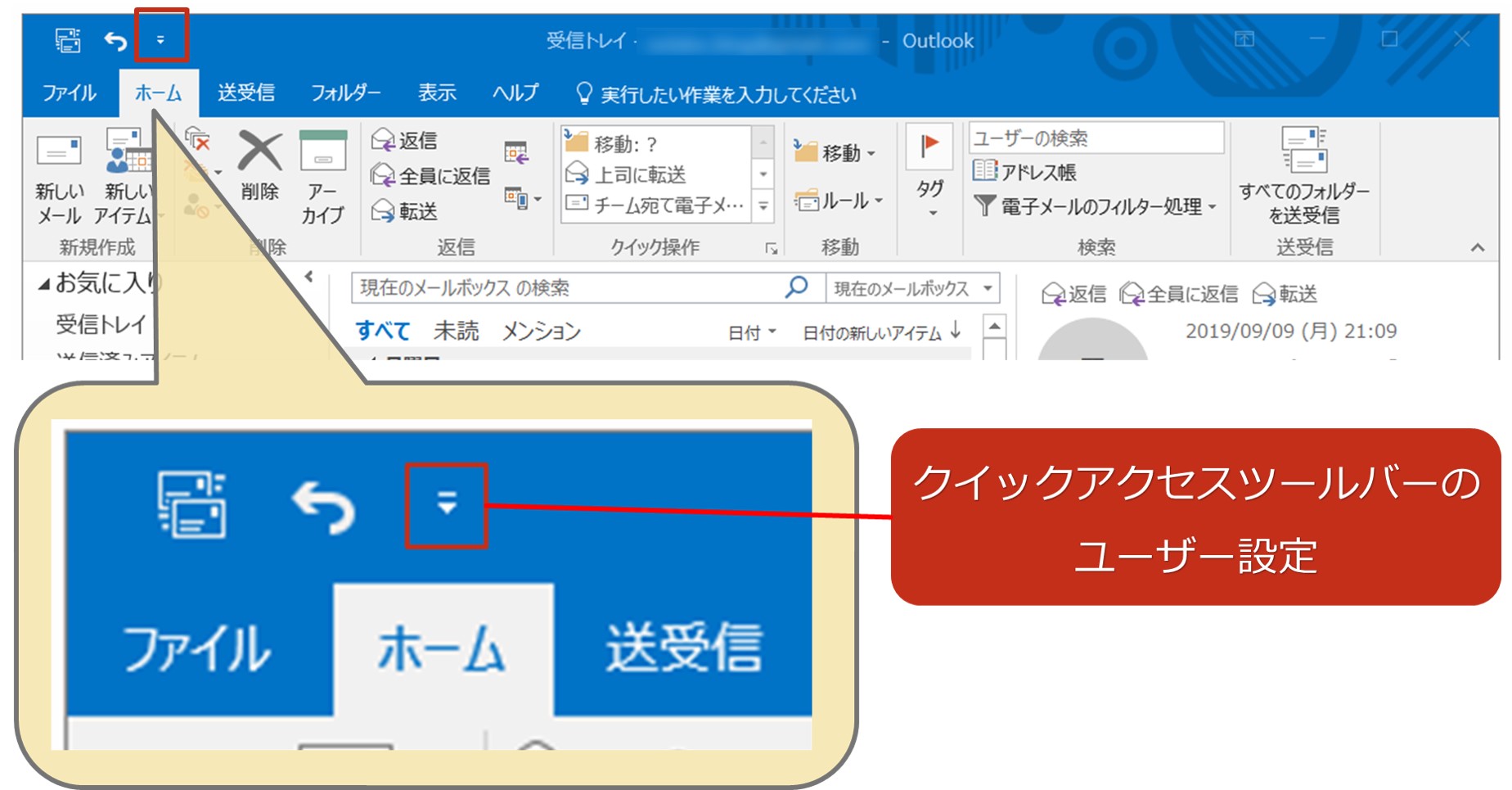Viewport: 1512px width, 790px height.
Task: Open the more reply options dropdown icon
Action: tap(523, 198)
